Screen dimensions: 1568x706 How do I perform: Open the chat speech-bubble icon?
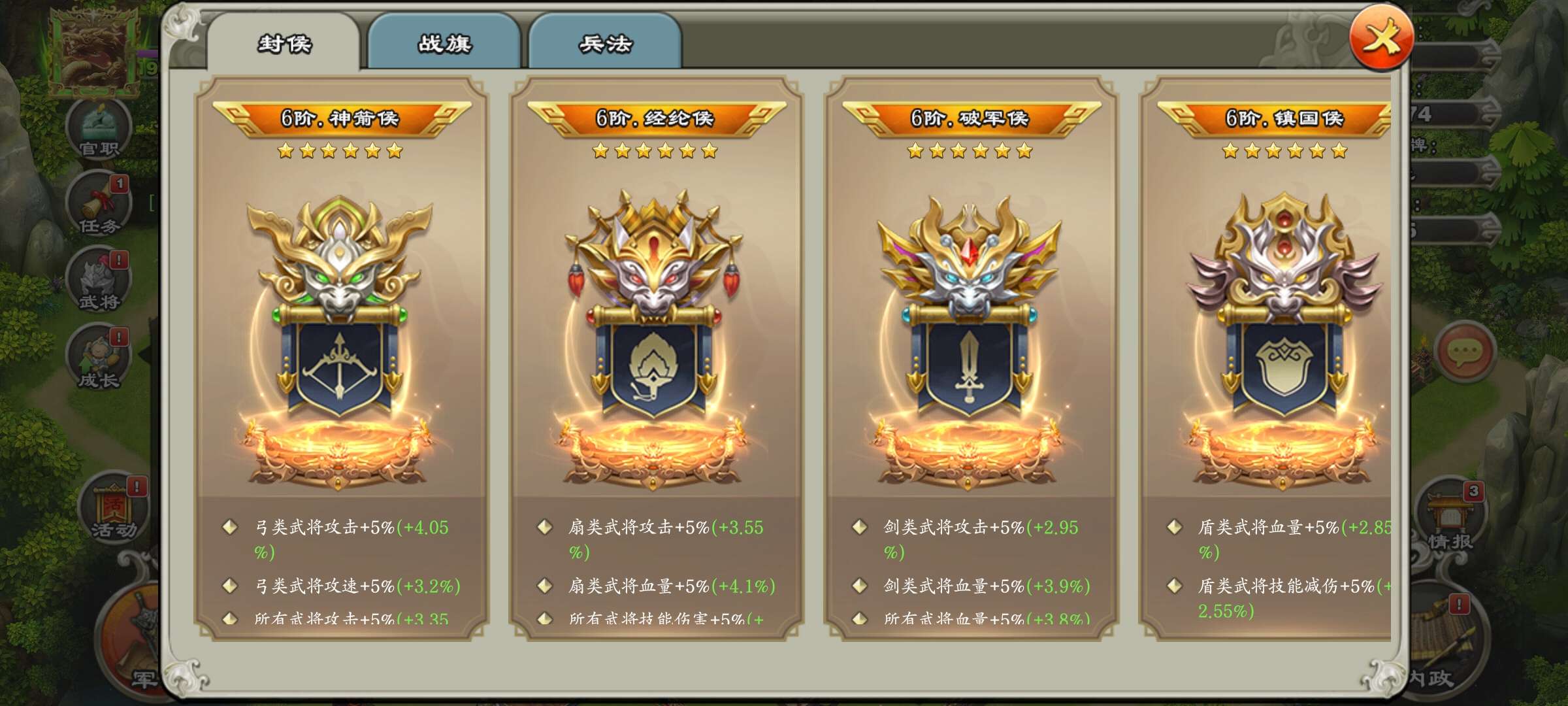point(1464,352)
